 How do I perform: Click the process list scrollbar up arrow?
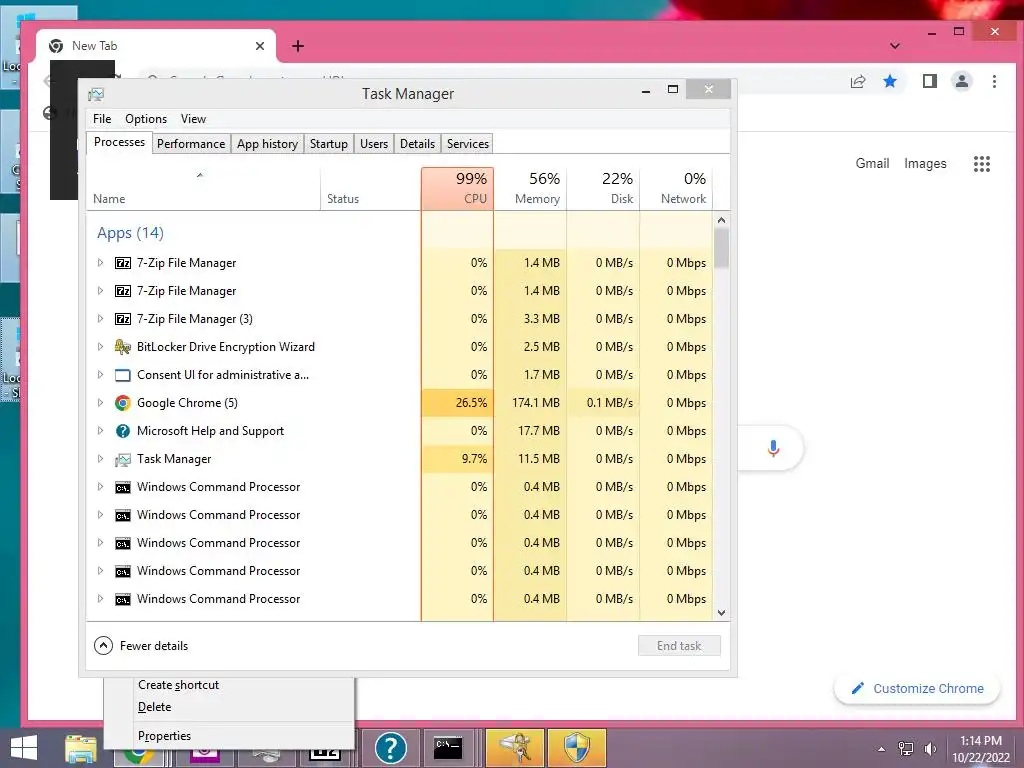[x=721, y=220]
